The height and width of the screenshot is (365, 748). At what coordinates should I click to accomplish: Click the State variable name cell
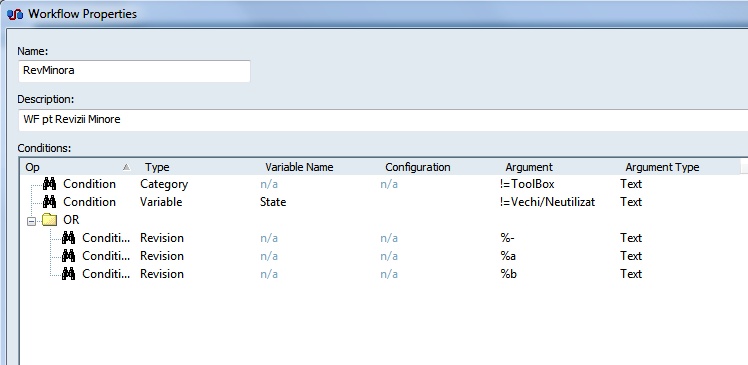pos(273,202)
